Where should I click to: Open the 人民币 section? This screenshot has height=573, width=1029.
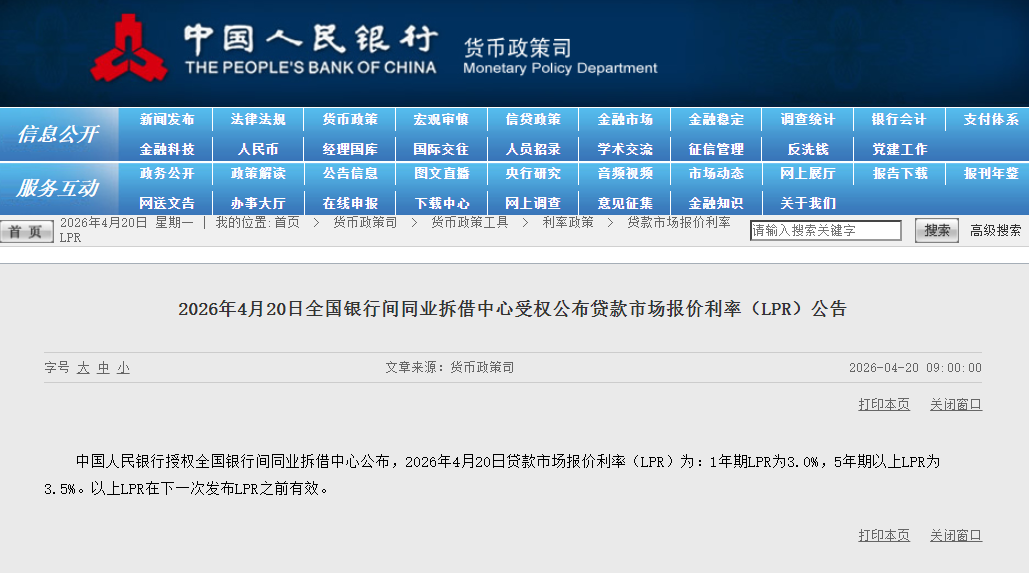point(258,149)
